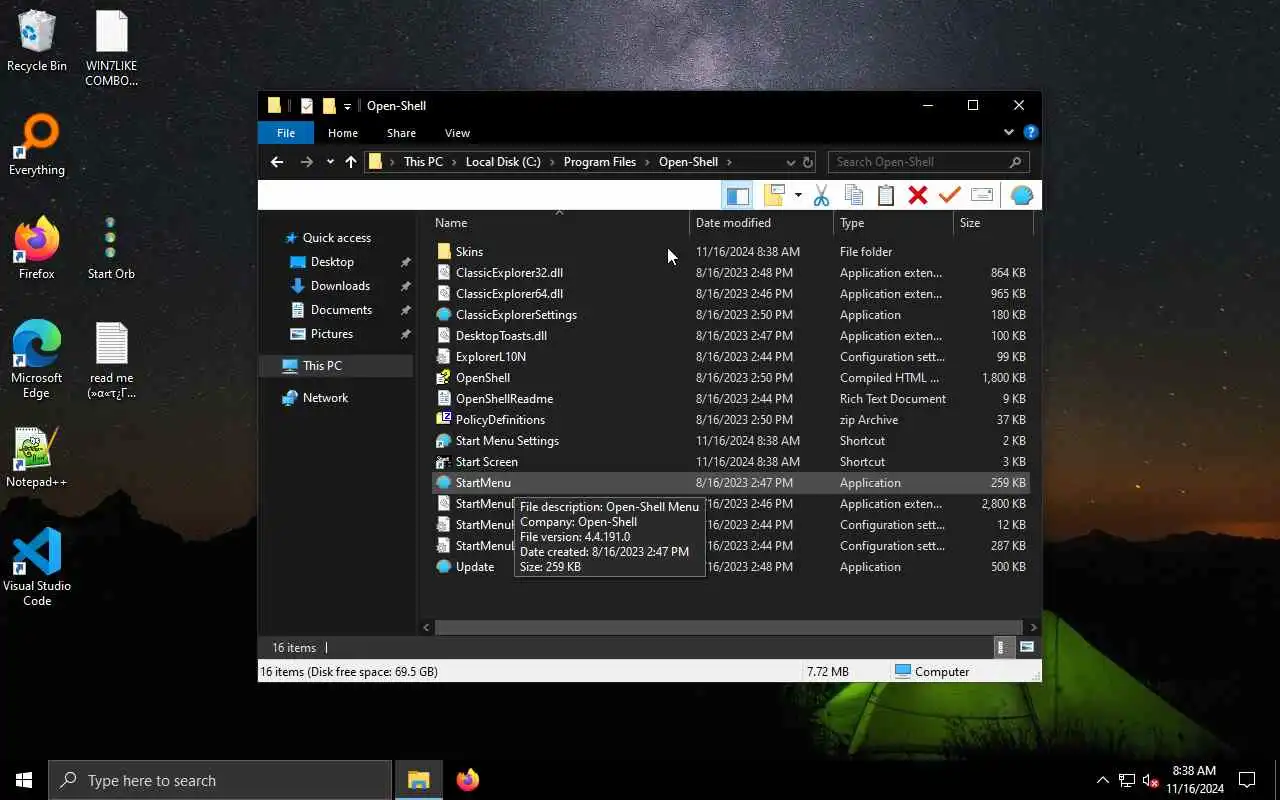Open the Quick Access Toolbar customize dropdown
The width and height of the screenshot is (1280, 800).
(x=347, y=106)
